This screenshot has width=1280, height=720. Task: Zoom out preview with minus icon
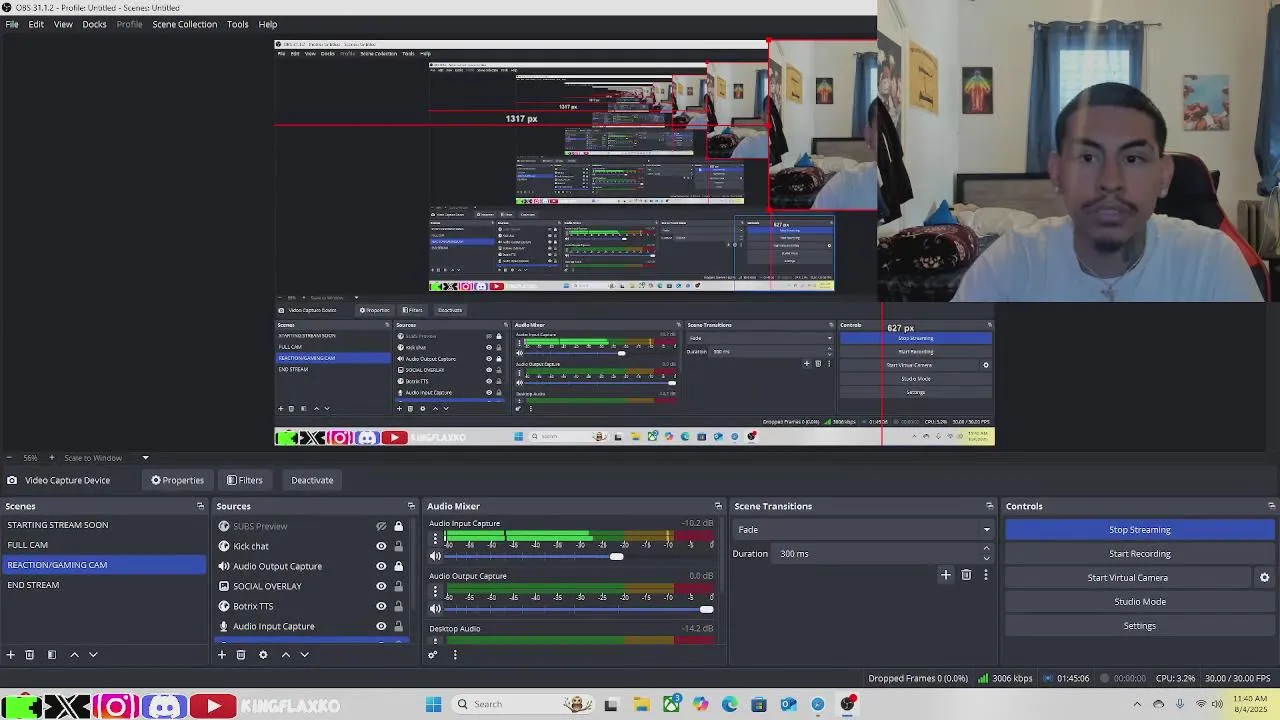pyautogui.click(x=9, y=458)
